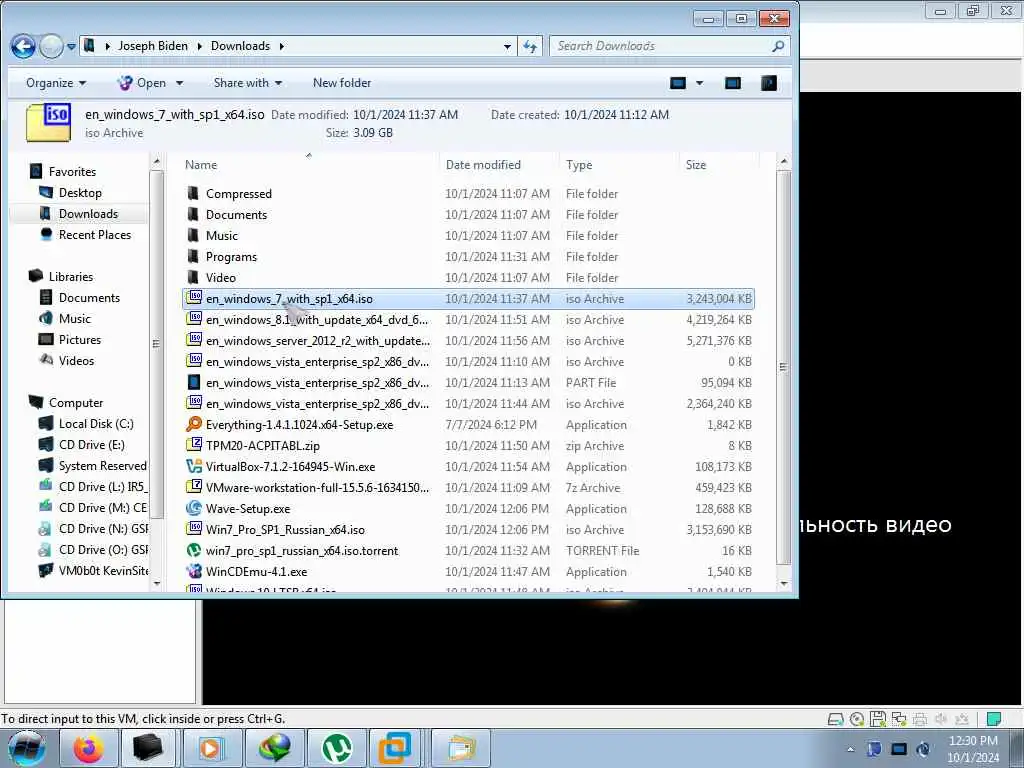Click the refresh button beside address bar
This screenshot has width=1024, height=768.
click(530, 46)
